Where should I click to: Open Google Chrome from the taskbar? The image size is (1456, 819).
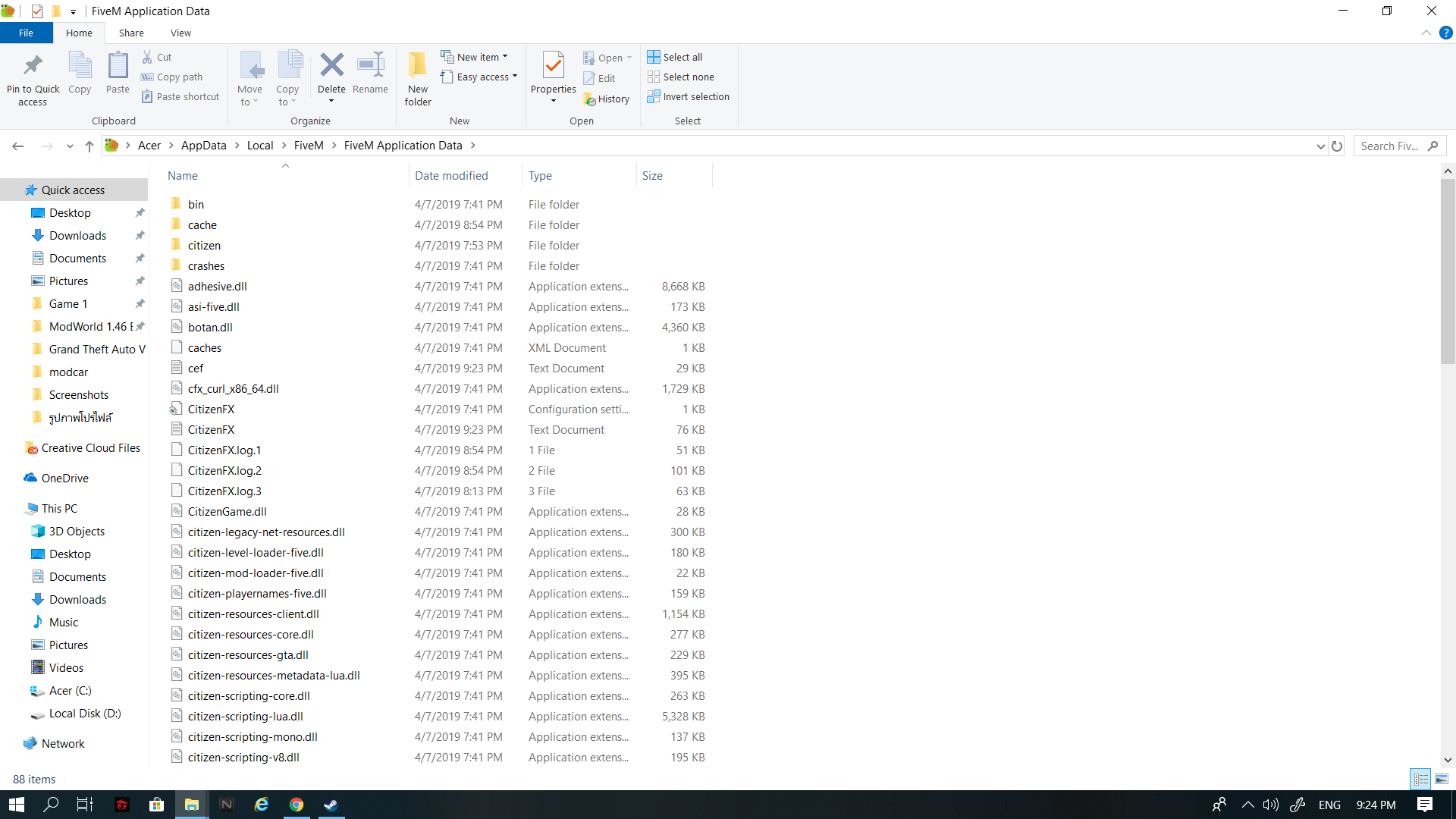pos(297,805)
